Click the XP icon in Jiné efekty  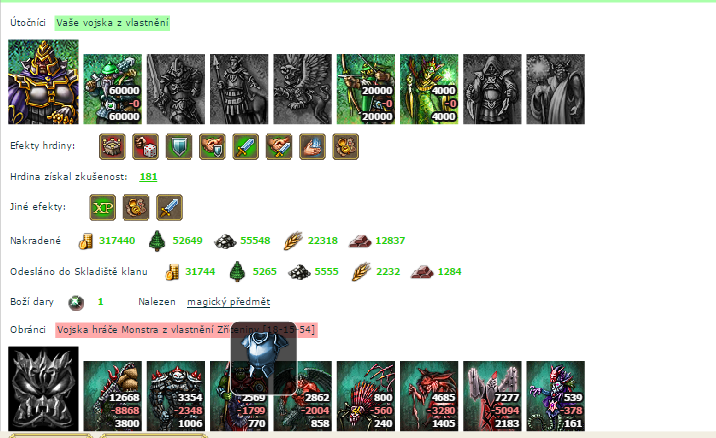click(102, 207)
